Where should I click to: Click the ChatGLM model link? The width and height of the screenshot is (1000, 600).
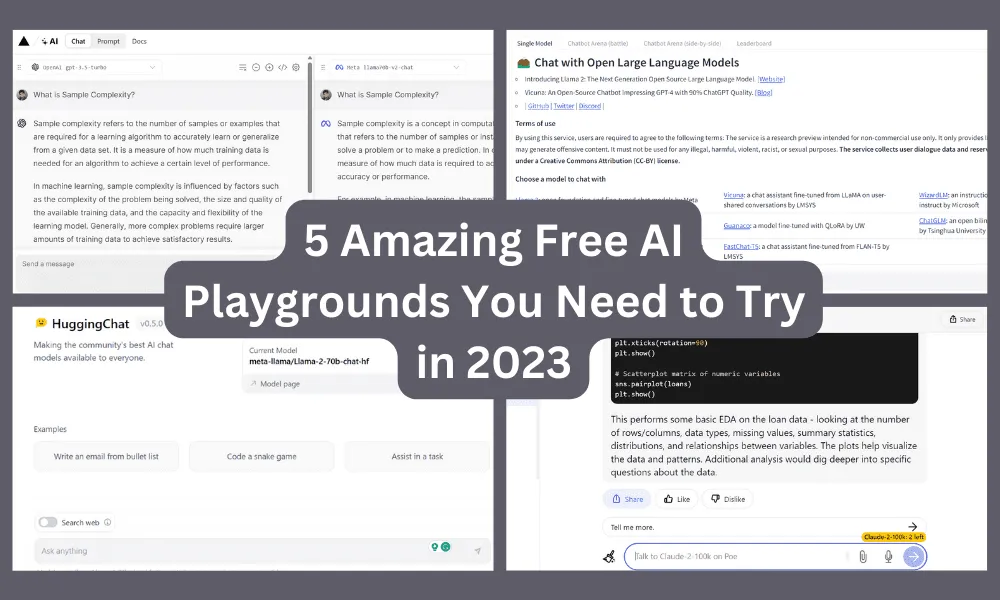[x=932, y=221]
